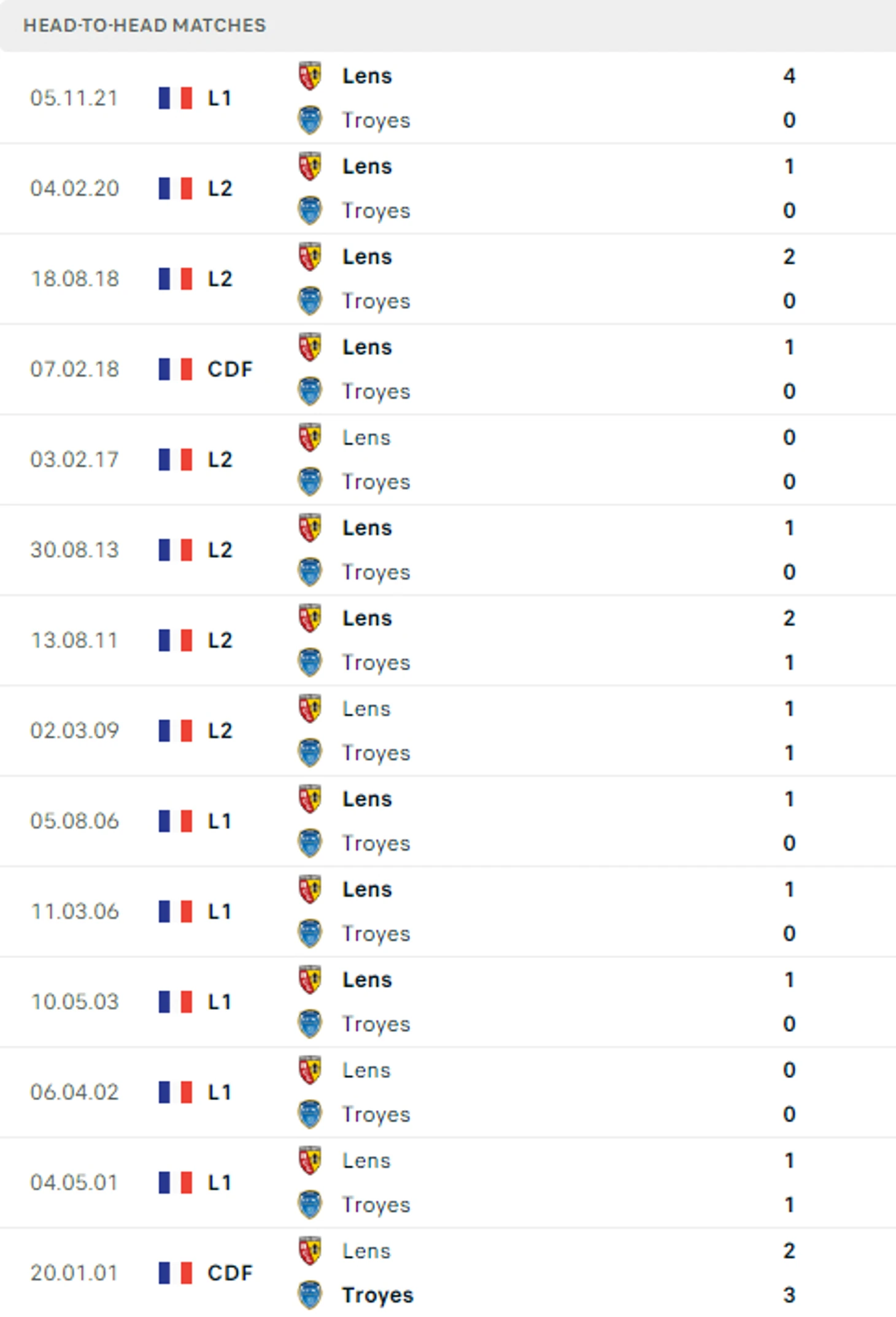Viewport: 896px width, 1317px height.
Task: Click Lens crest in 05.11.21 match
Action: pyautogui.click(x=310, y=76)
